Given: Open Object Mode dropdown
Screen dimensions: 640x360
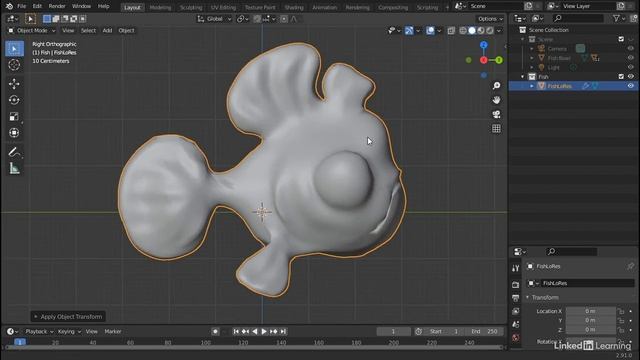Looking at the screenshot, I should [32, 31].
